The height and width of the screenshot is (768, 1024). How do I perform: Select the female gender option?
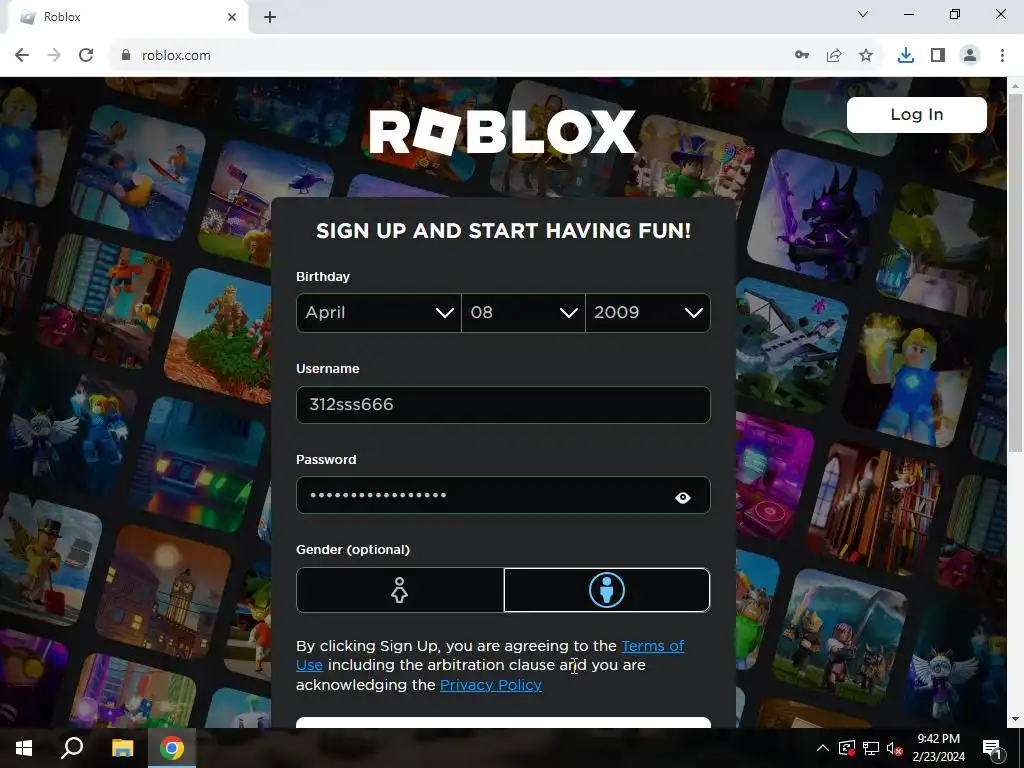[400, 590]
